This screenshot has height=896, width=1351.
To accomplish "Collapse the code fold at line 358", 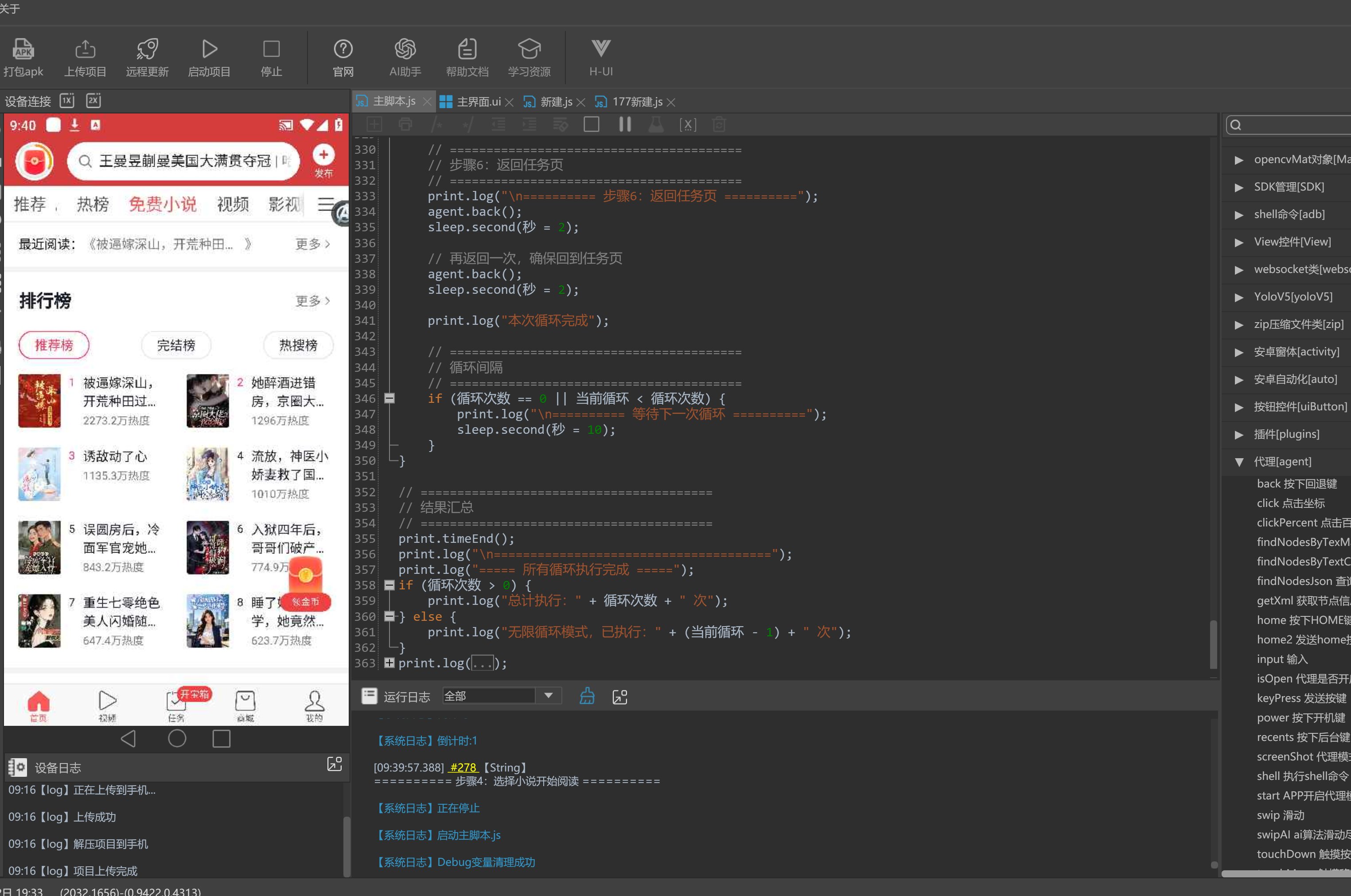I will 389,584.
